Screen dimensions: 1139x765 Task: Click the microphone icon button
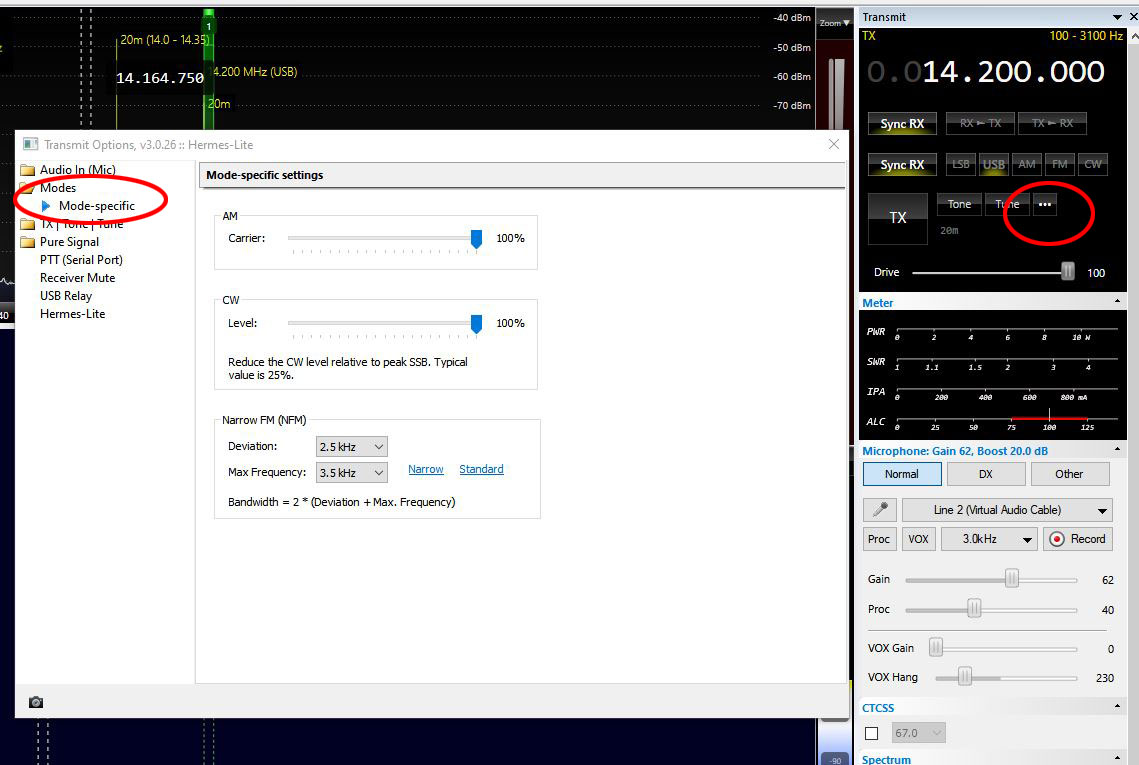(x=879, y=510)
